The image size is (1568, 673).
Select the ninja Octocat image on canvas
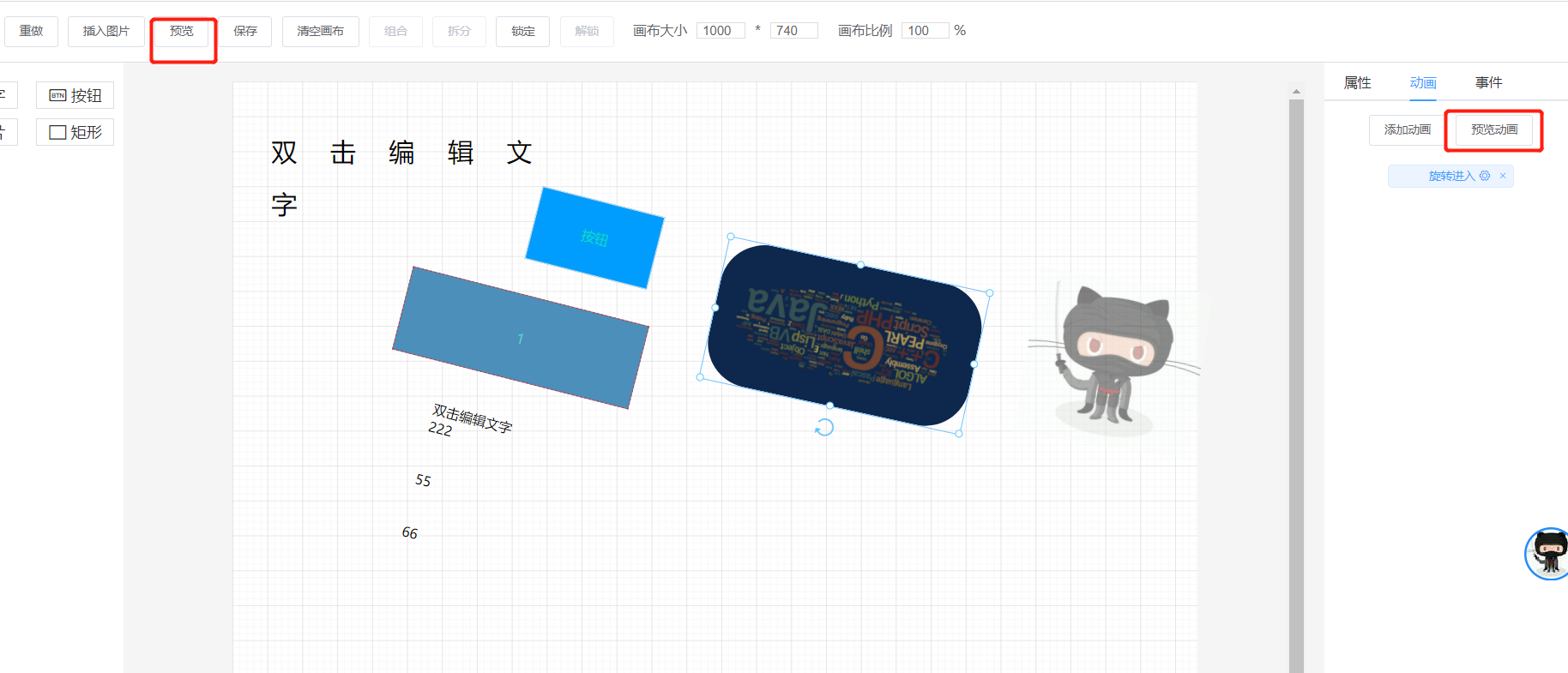(x=1114, y=360)
